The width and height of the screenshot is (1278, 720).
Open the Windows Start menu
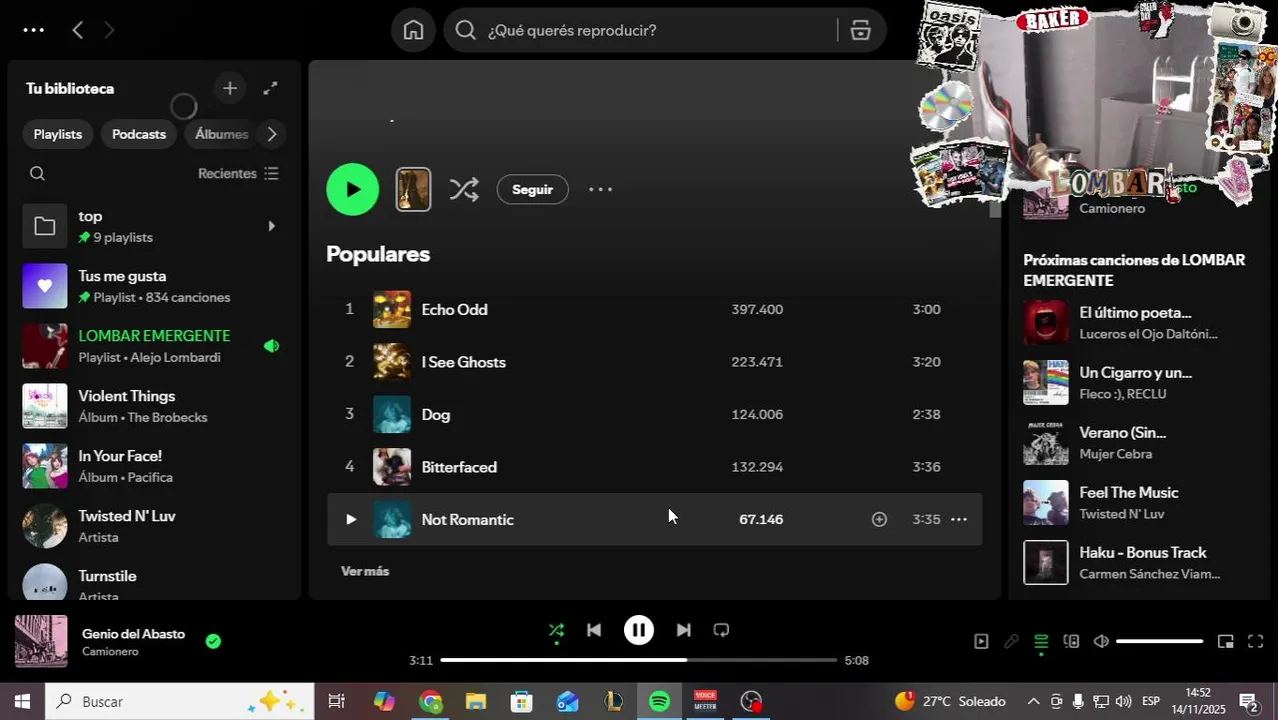(22, 702)
